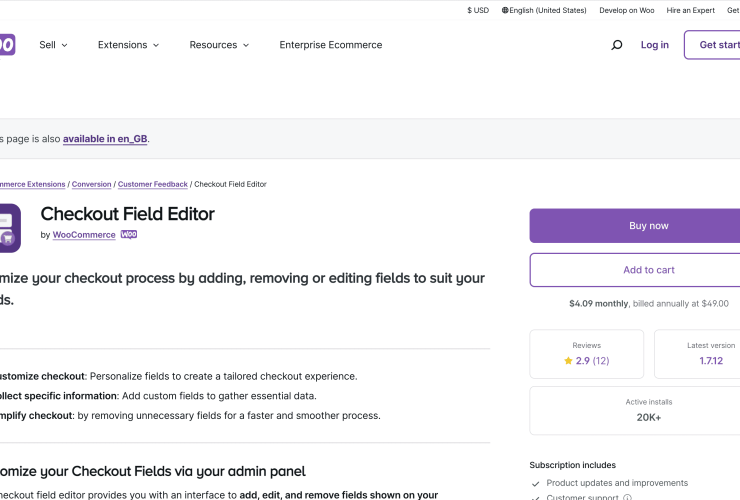
Task: Click the Develop on Woo link
Action: tap(627, 10)
